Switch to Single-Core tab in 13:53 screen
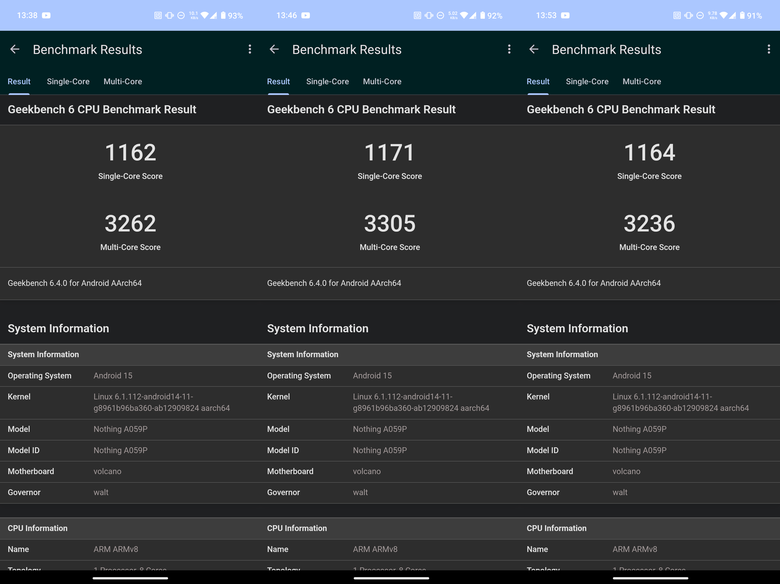The width and height of the screenshot is (780, 584). pos(587,82)
